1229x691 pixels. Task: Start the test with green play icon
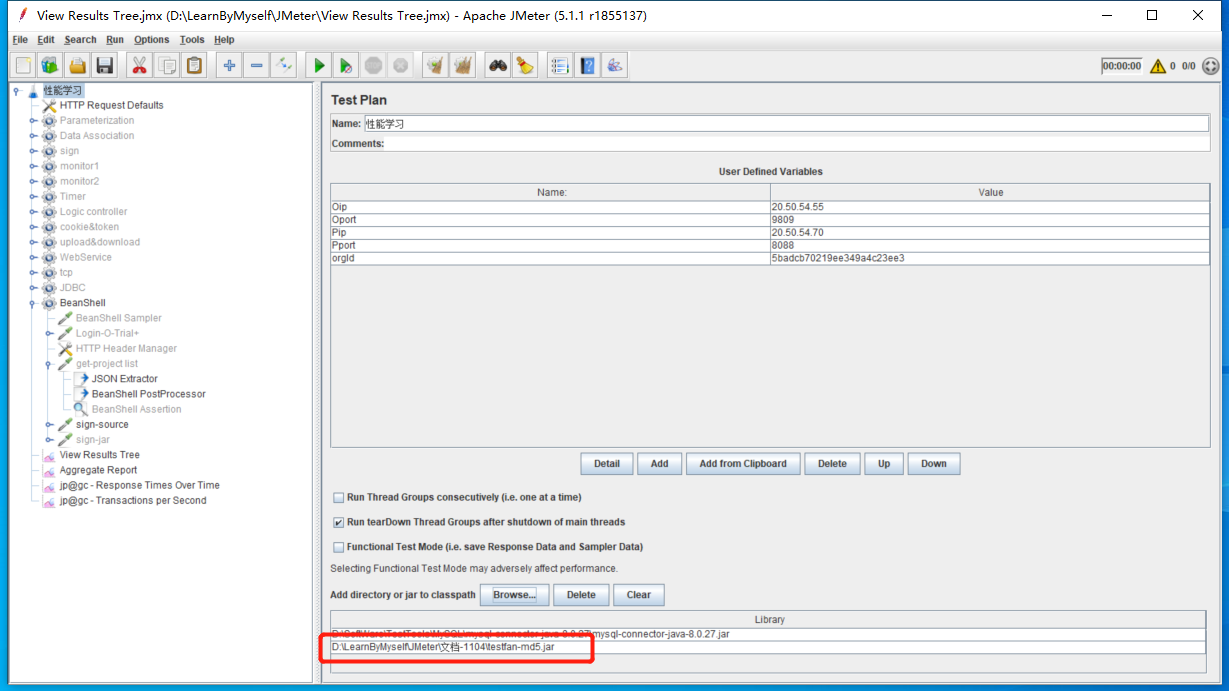point(319,66)
